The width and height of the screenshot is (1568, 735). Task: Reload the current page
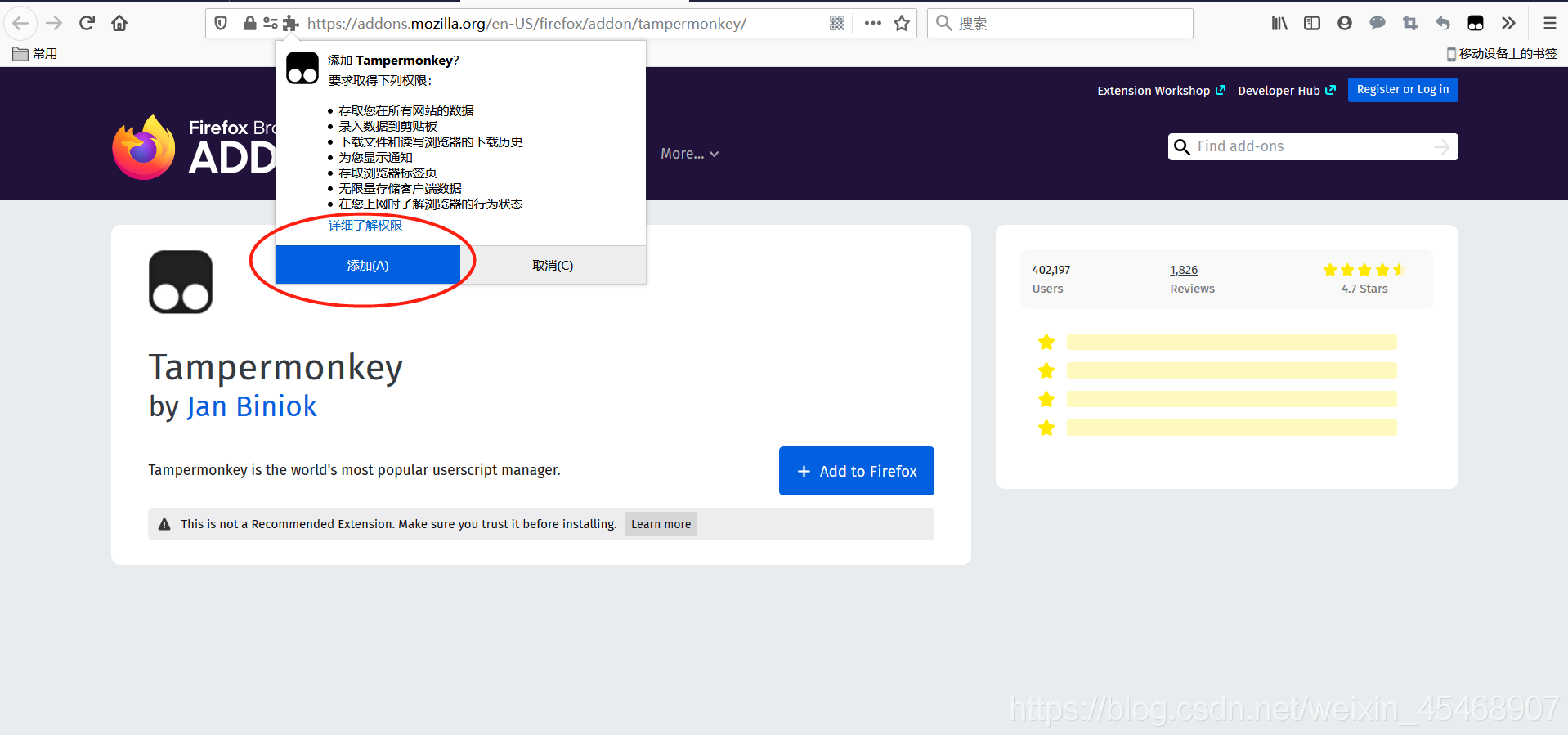[87, 23]
